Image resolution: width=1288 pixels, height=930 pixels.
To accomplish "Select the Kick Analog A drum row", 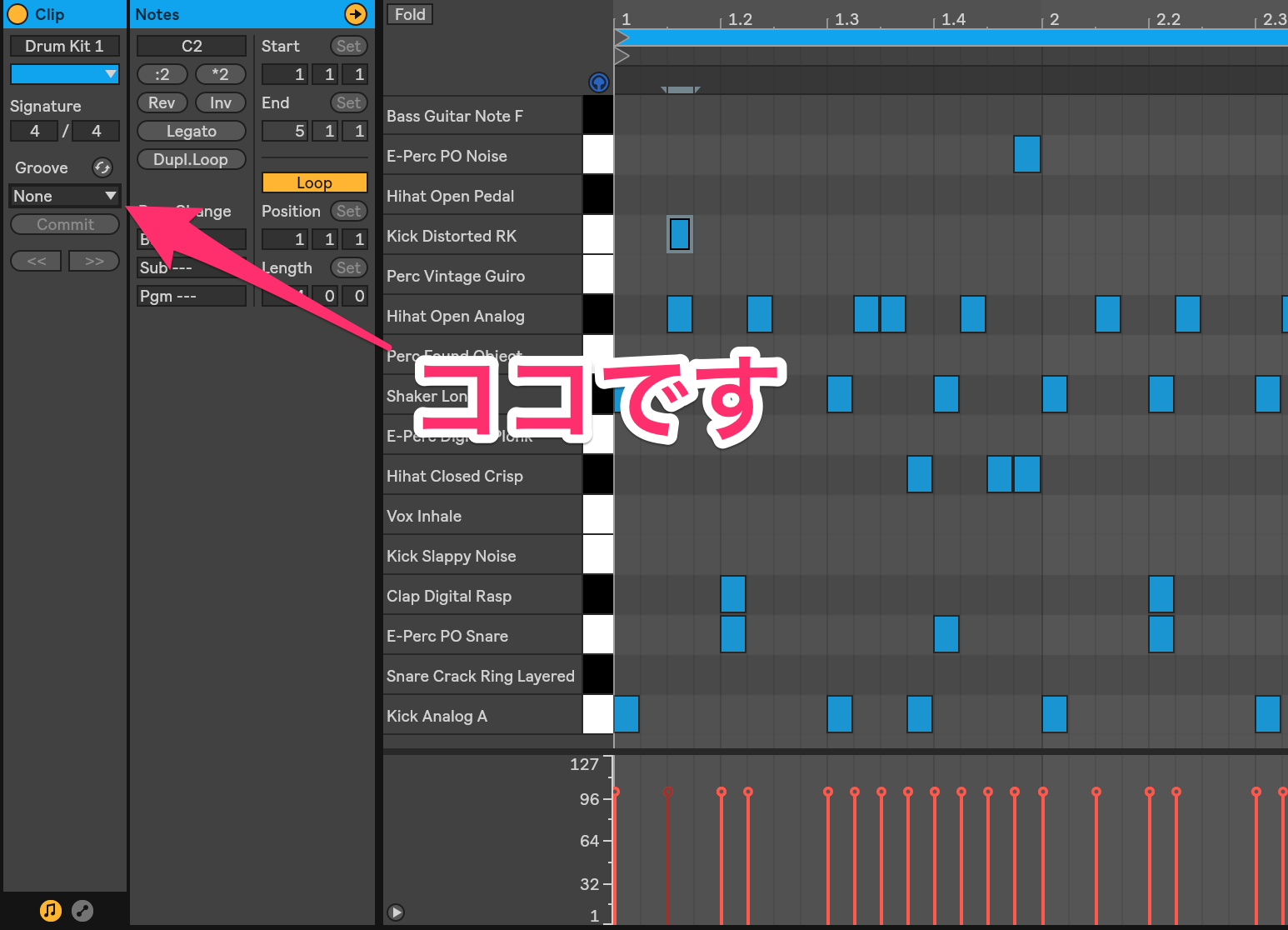I will pyautogui.click(x=482, y=716).
